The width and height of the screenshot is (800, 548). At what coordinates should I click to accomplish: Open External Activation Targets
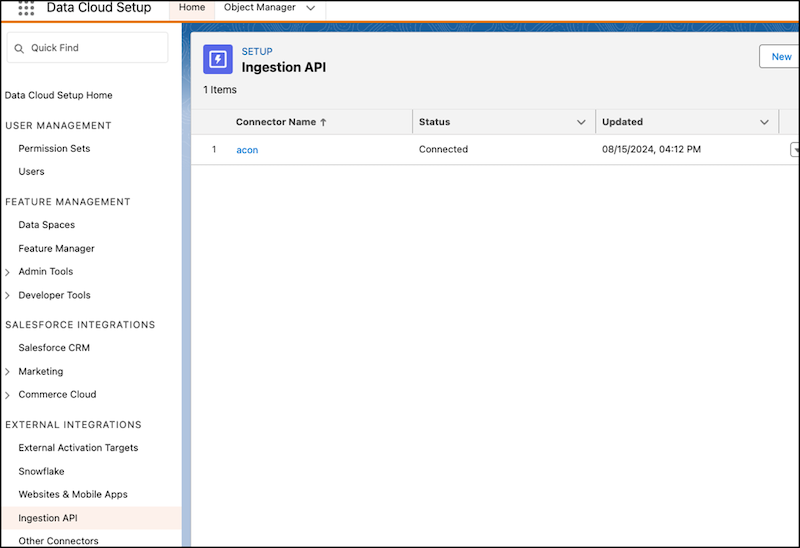pos(78,447)
